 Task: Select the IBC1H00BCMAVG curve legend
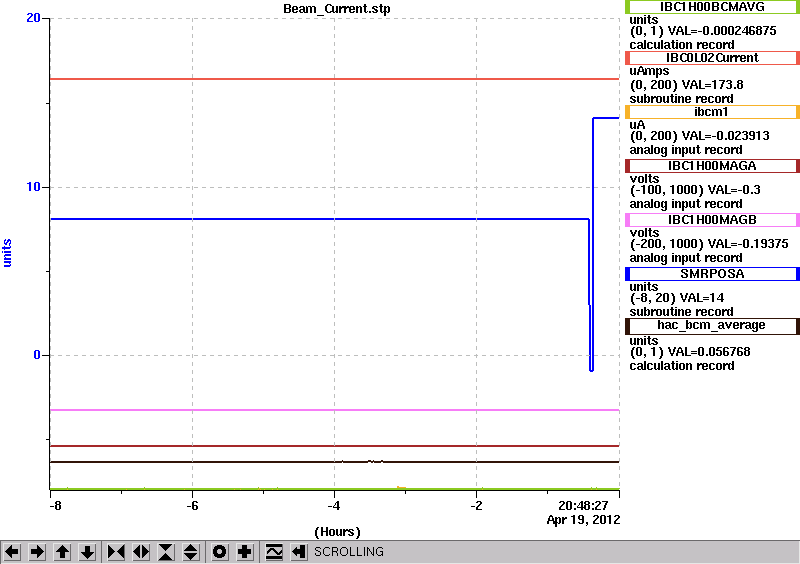(x=712, y=7)
